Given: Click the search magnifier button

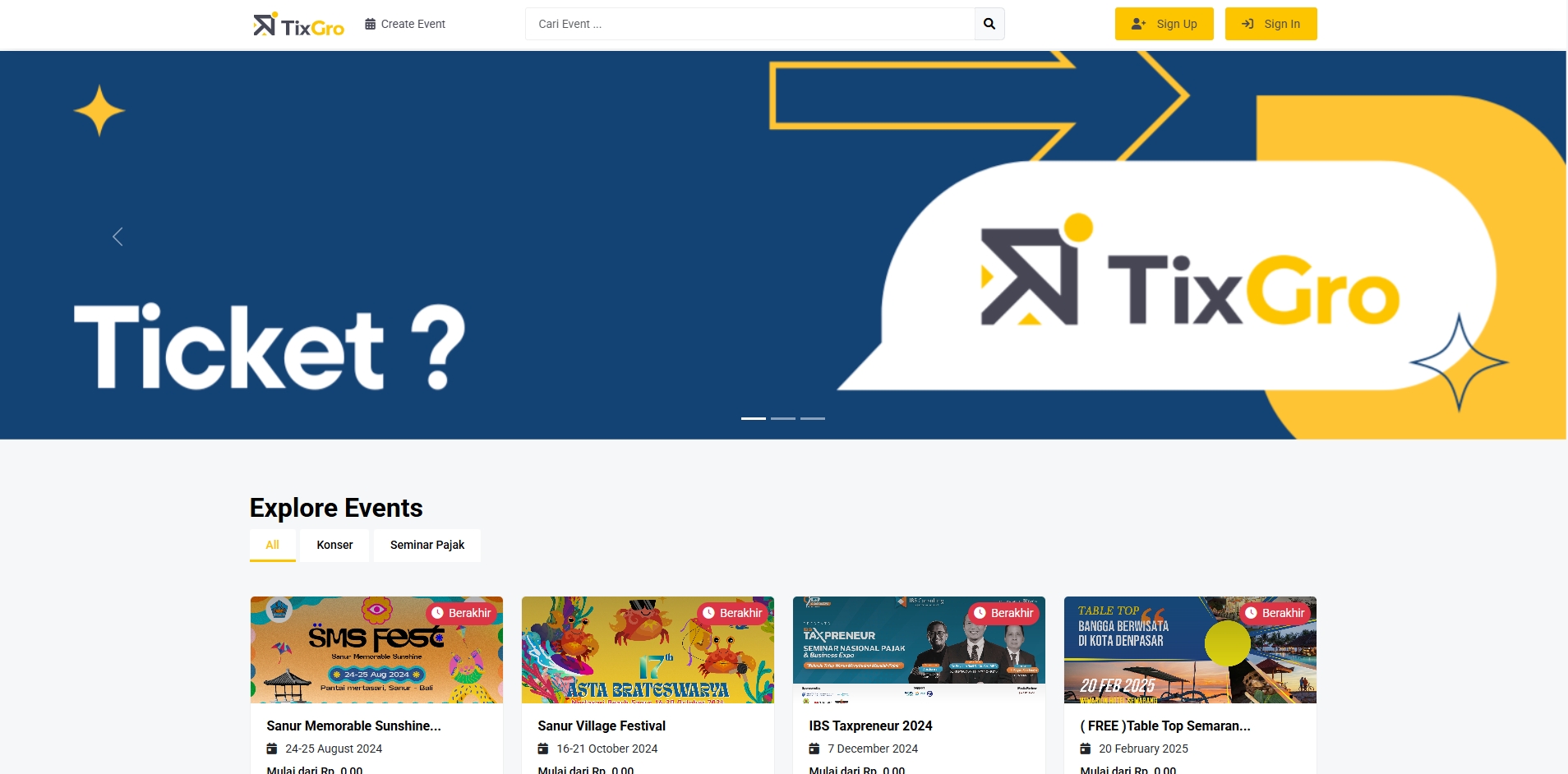Looking at the screenshot, I should 989,24.
